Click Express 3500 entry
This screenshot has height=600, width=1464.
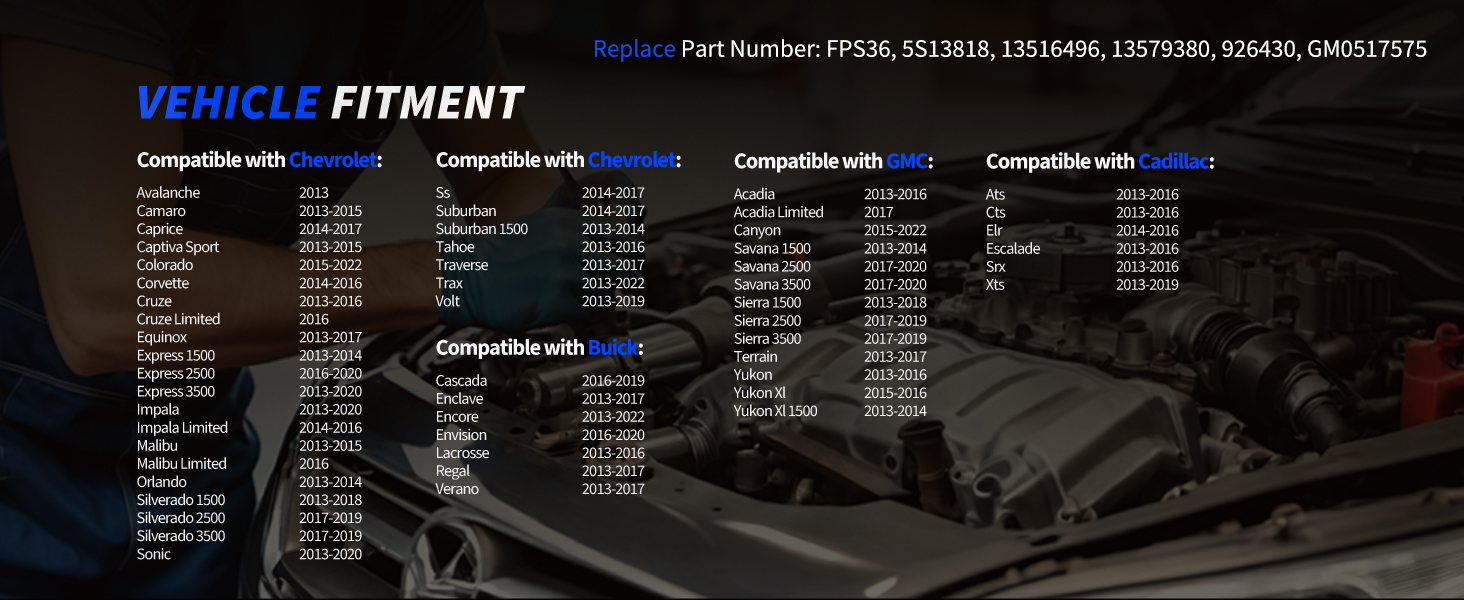pyautogui.click(x=176, y=391)
